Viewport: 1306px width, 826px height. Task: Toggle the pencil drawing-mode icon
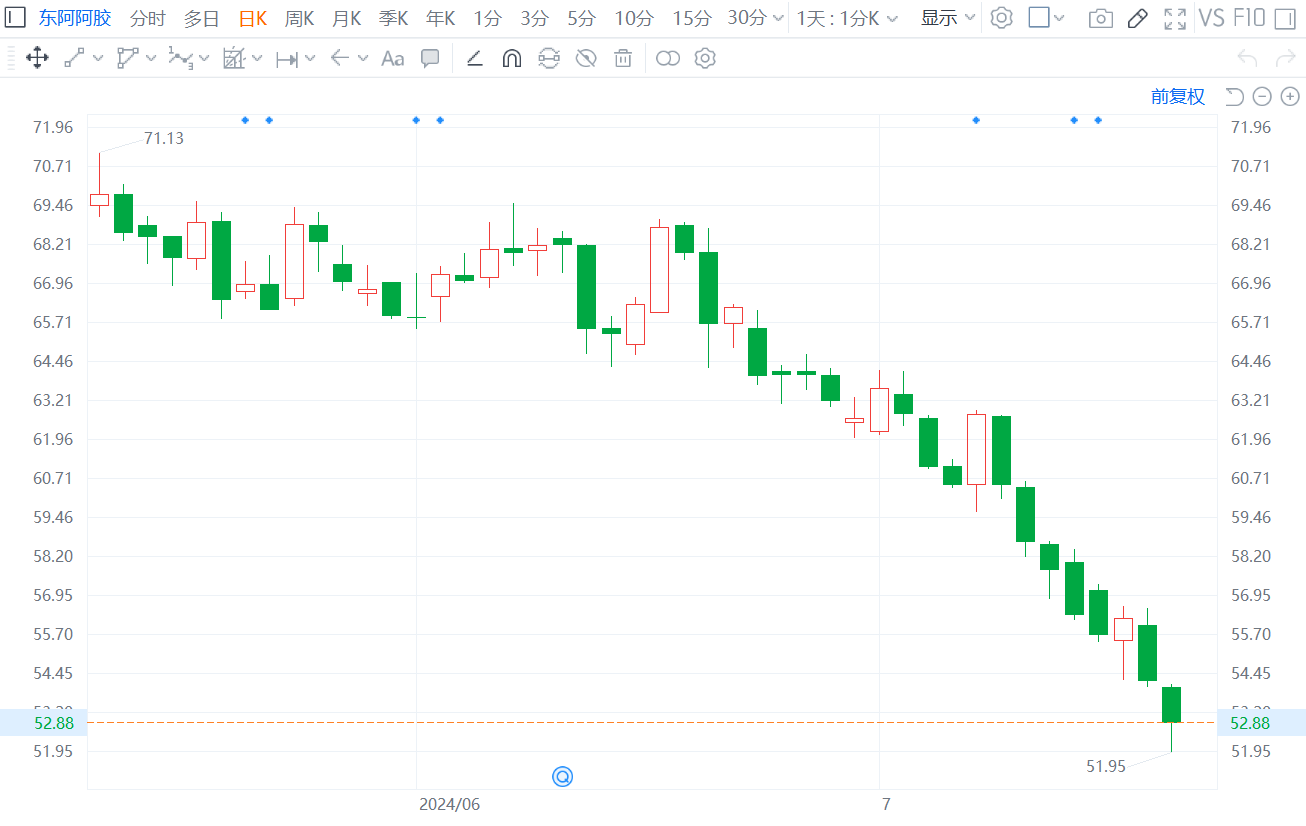click(x=1137, y=18)
